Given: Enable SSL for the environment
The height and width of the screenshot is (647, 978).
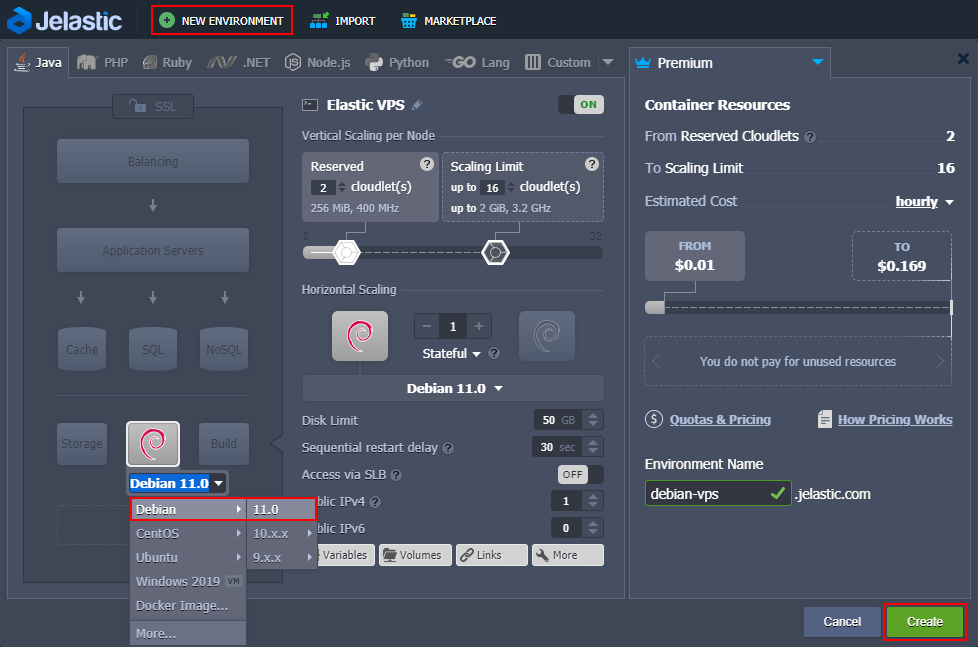Looking at the screenshot, I should 153,106.
